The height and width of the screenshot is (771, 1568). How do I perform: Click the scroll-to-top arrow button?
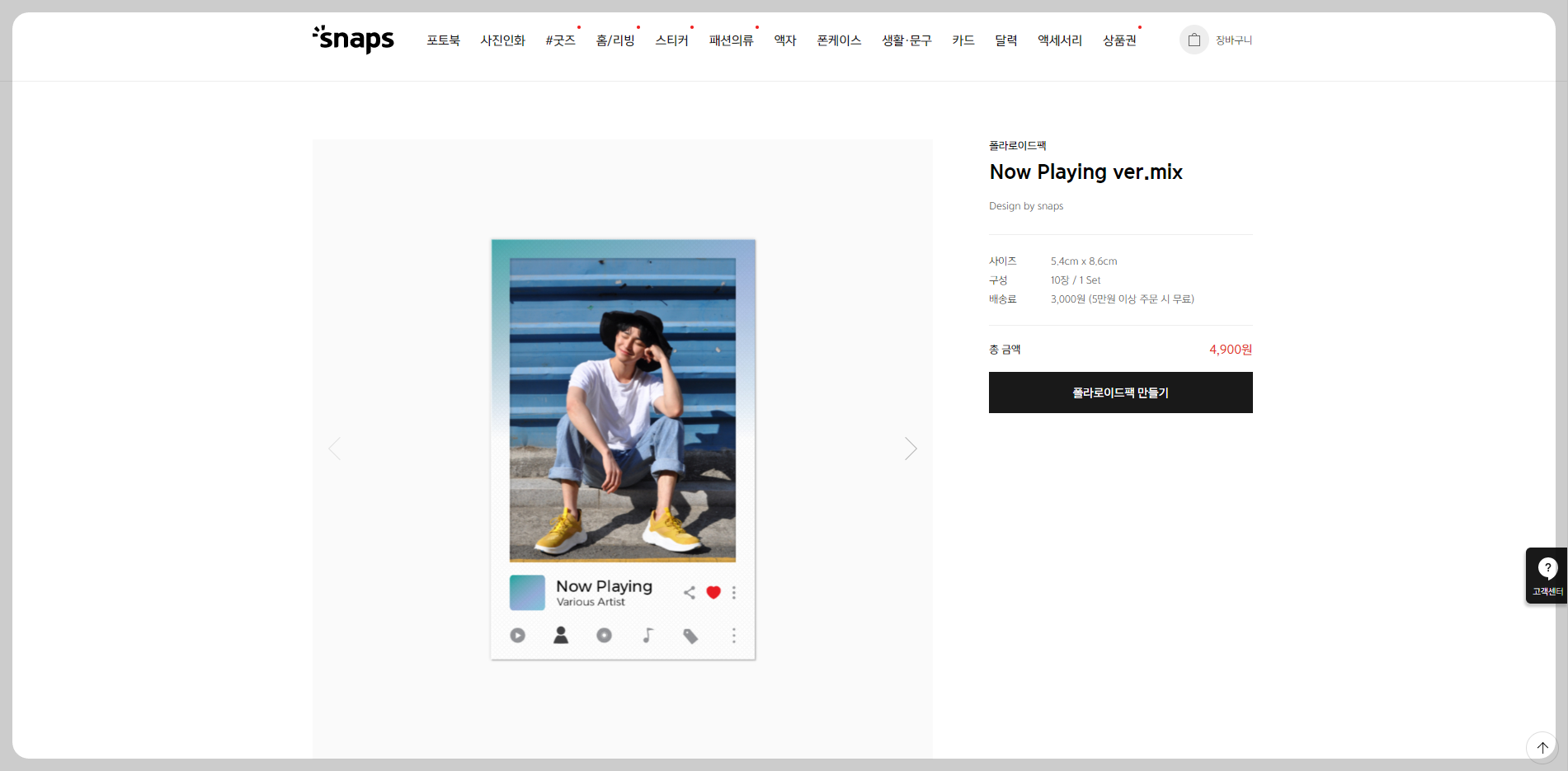[1542, 747]
